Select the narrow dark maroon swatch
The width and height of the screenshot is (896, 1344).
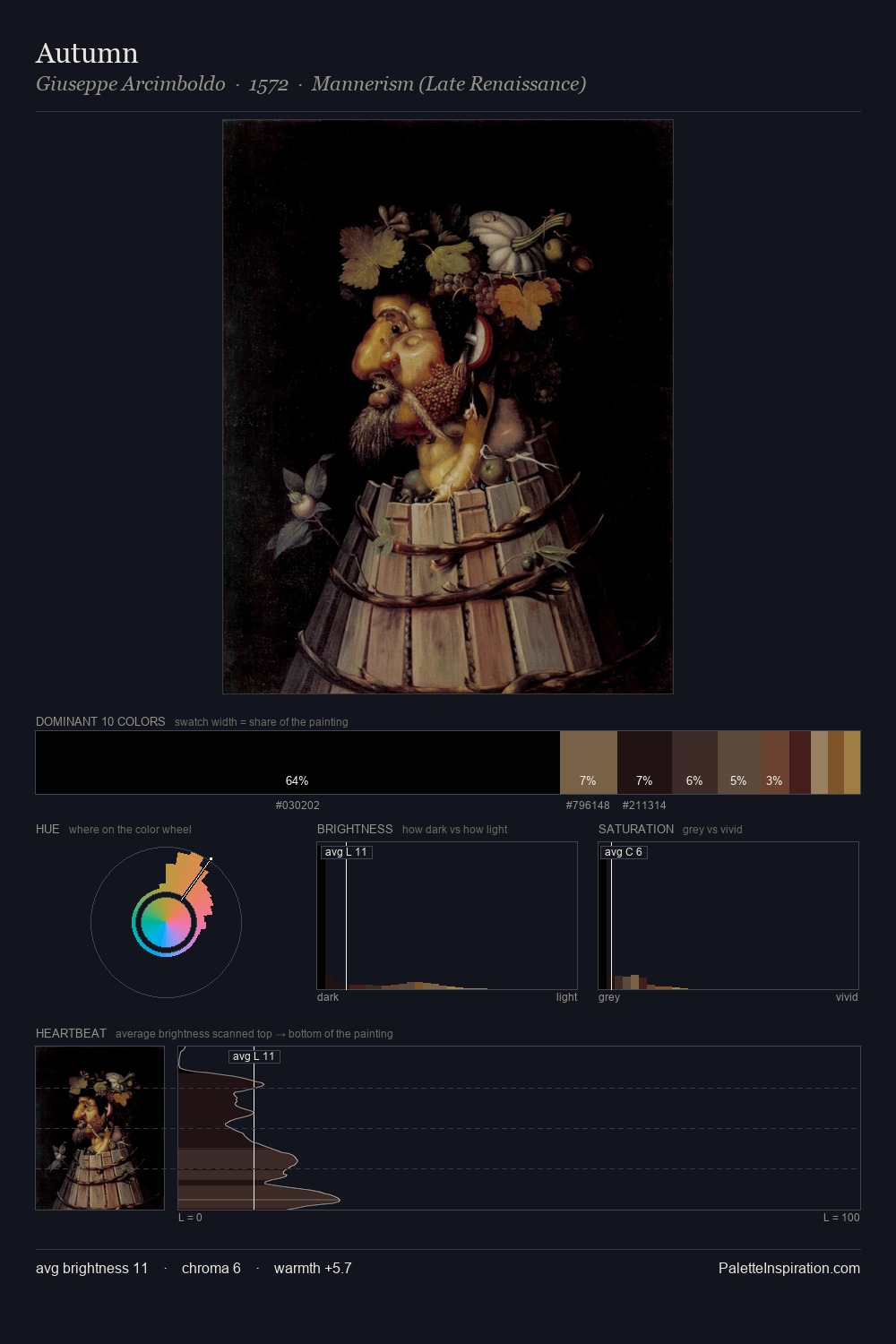click(800, 762)
